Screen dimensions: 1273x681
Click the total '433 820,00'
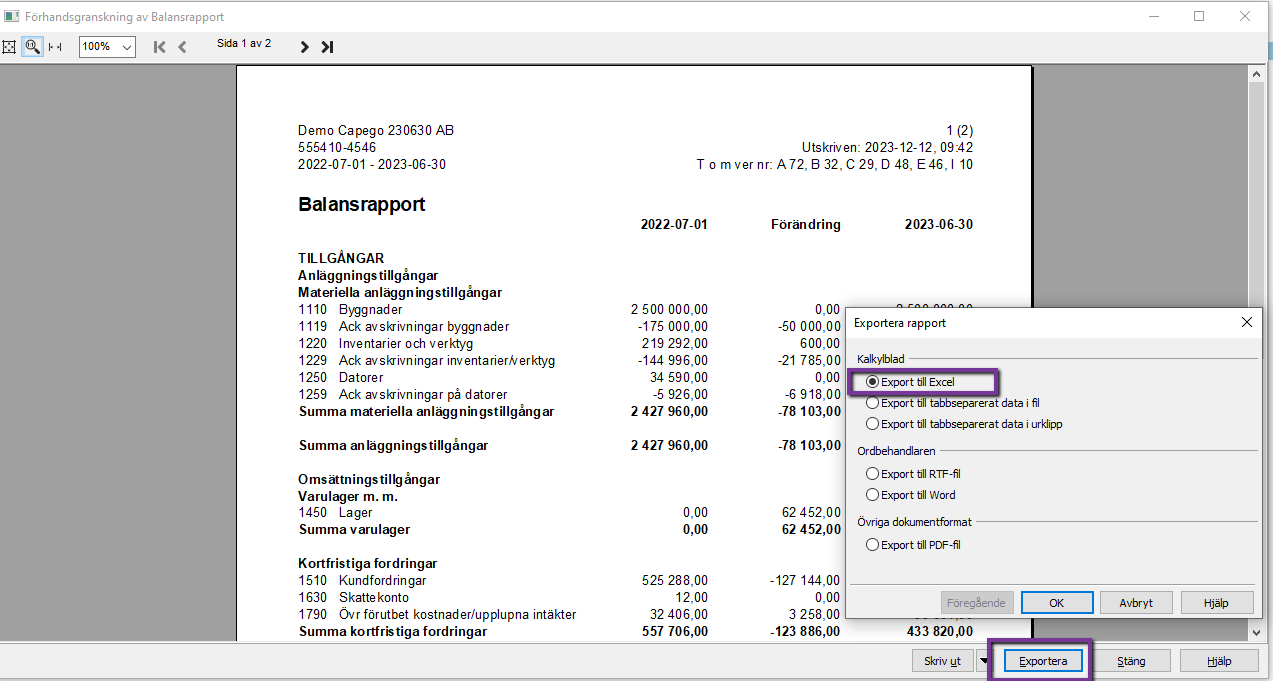pos(939,632)
